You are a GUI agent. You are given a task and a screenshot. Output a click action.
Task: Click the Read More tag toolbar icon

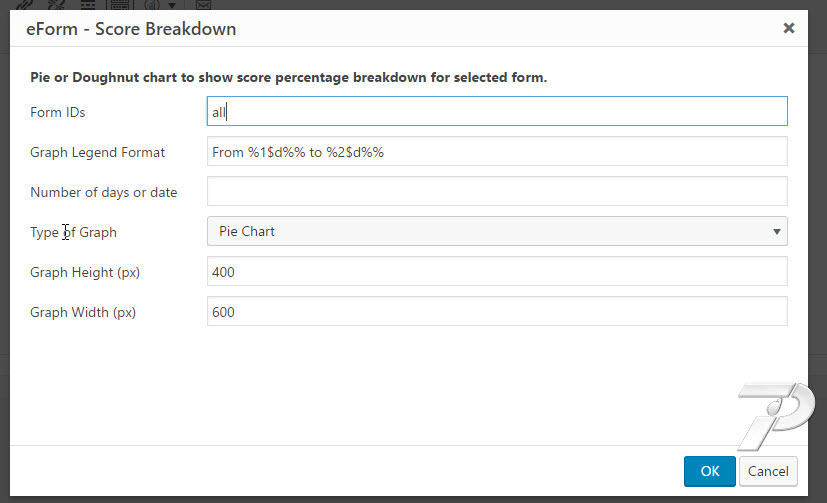click(88, 4)
